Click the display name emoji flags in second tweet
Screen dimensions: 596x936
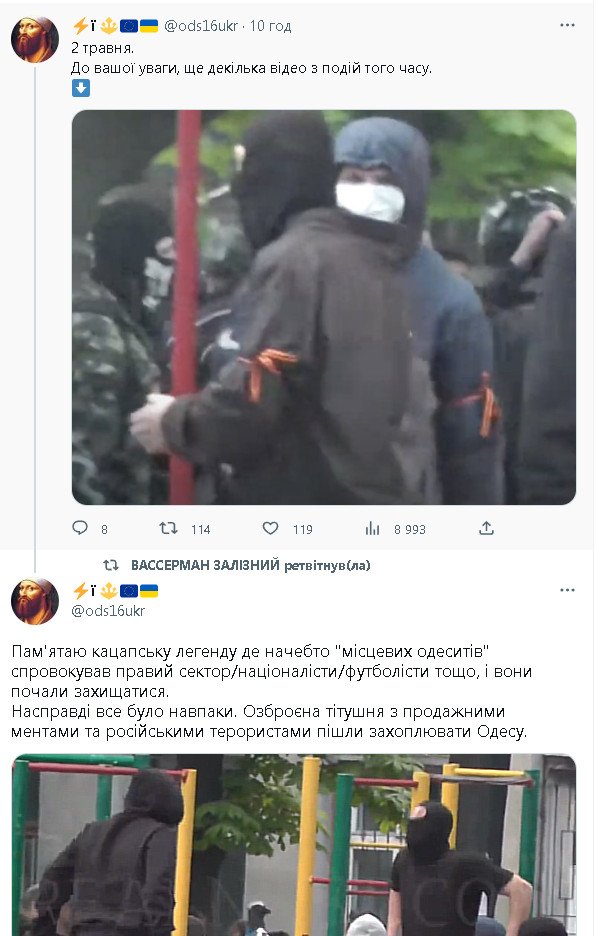point(115,591)
